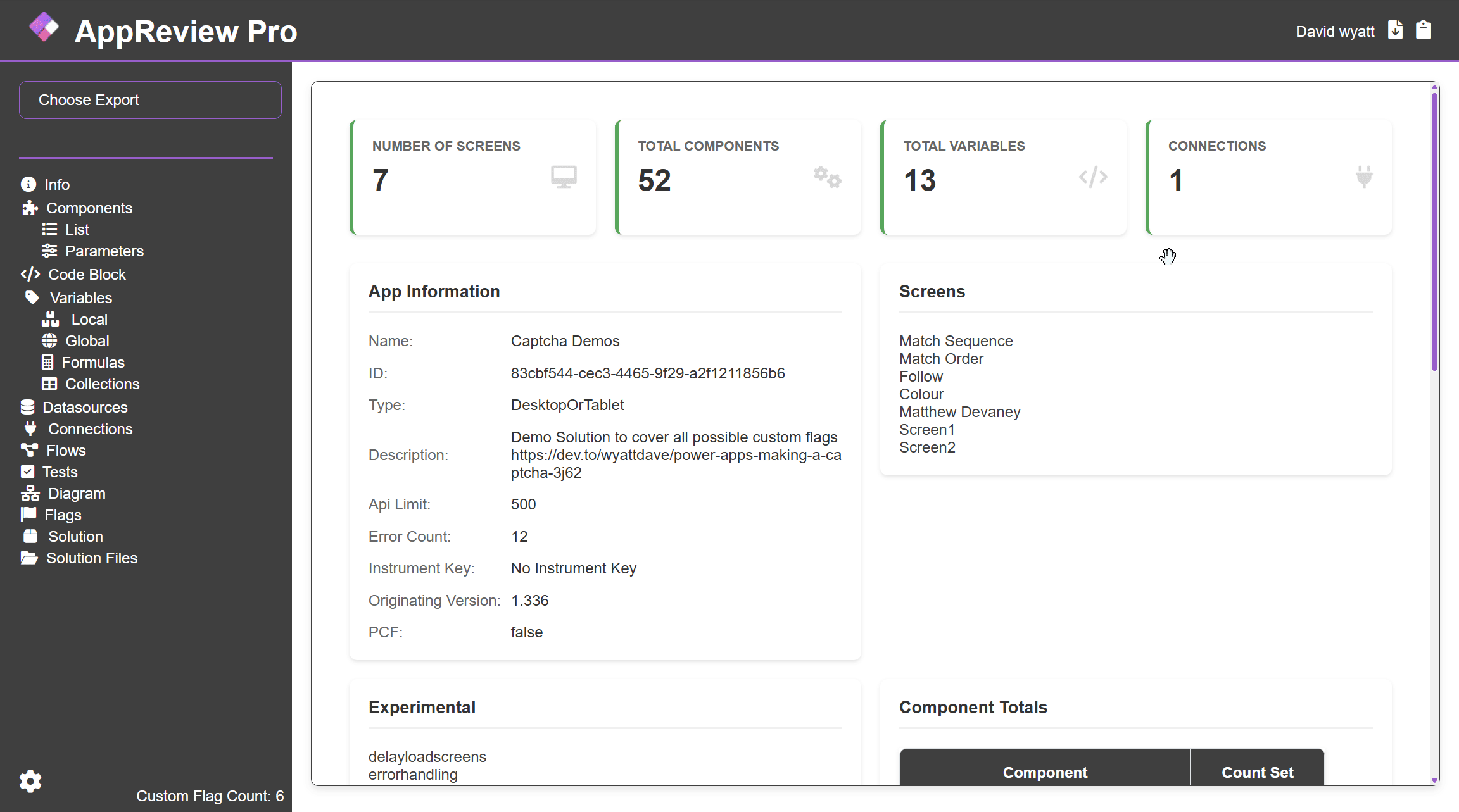This screenshot has width=1459, height=812.
Task: Click the Components puzzle icon
Action: click(x=28, y=208)
